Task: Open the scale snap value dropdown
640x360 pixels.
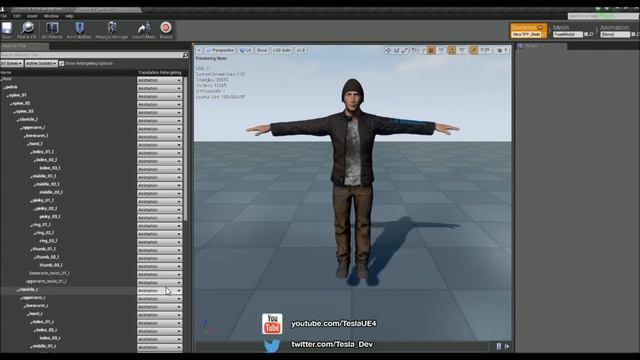Action: (x=485, y=50)
